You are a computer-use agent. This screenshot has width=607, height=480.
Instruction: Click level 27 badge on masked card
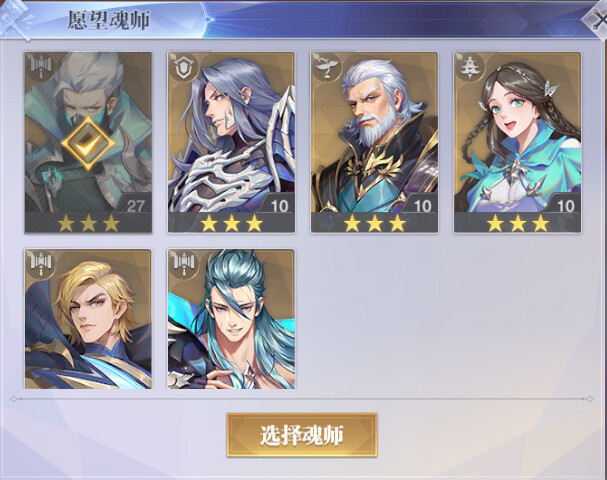[x=135, y=206]
